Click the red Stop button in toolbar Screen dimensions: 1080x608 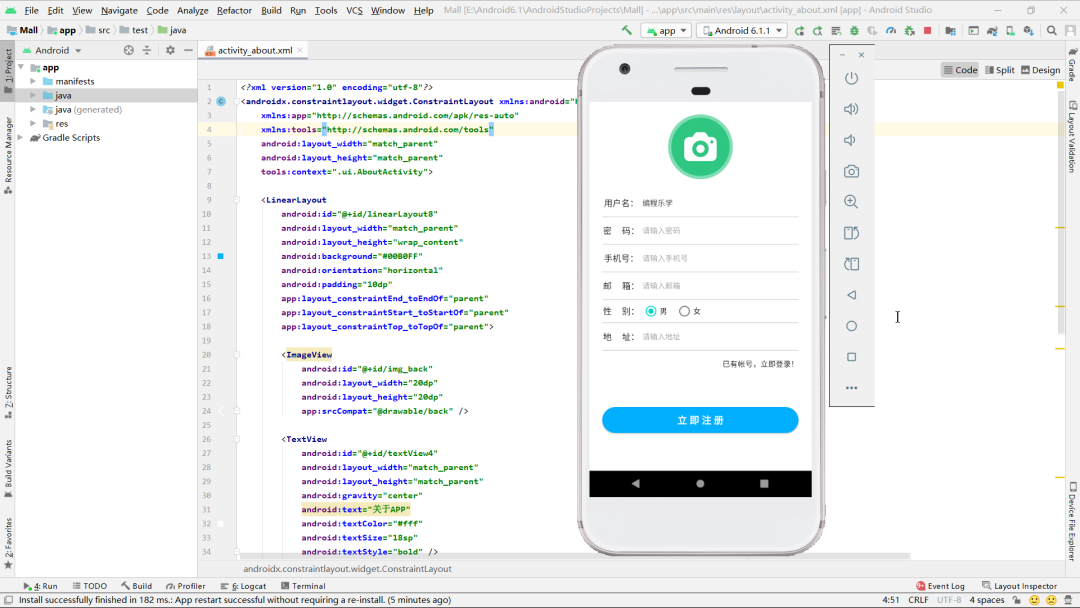tap(927, 30)
